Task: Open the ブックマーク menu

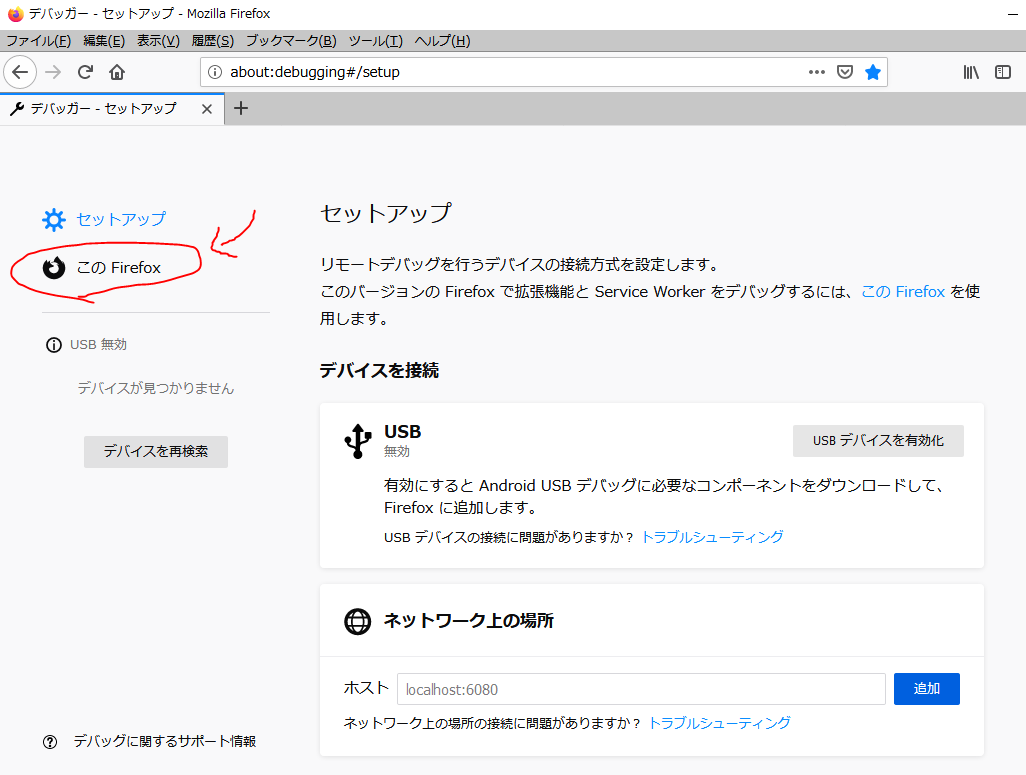Action: (x=291, y=41)
